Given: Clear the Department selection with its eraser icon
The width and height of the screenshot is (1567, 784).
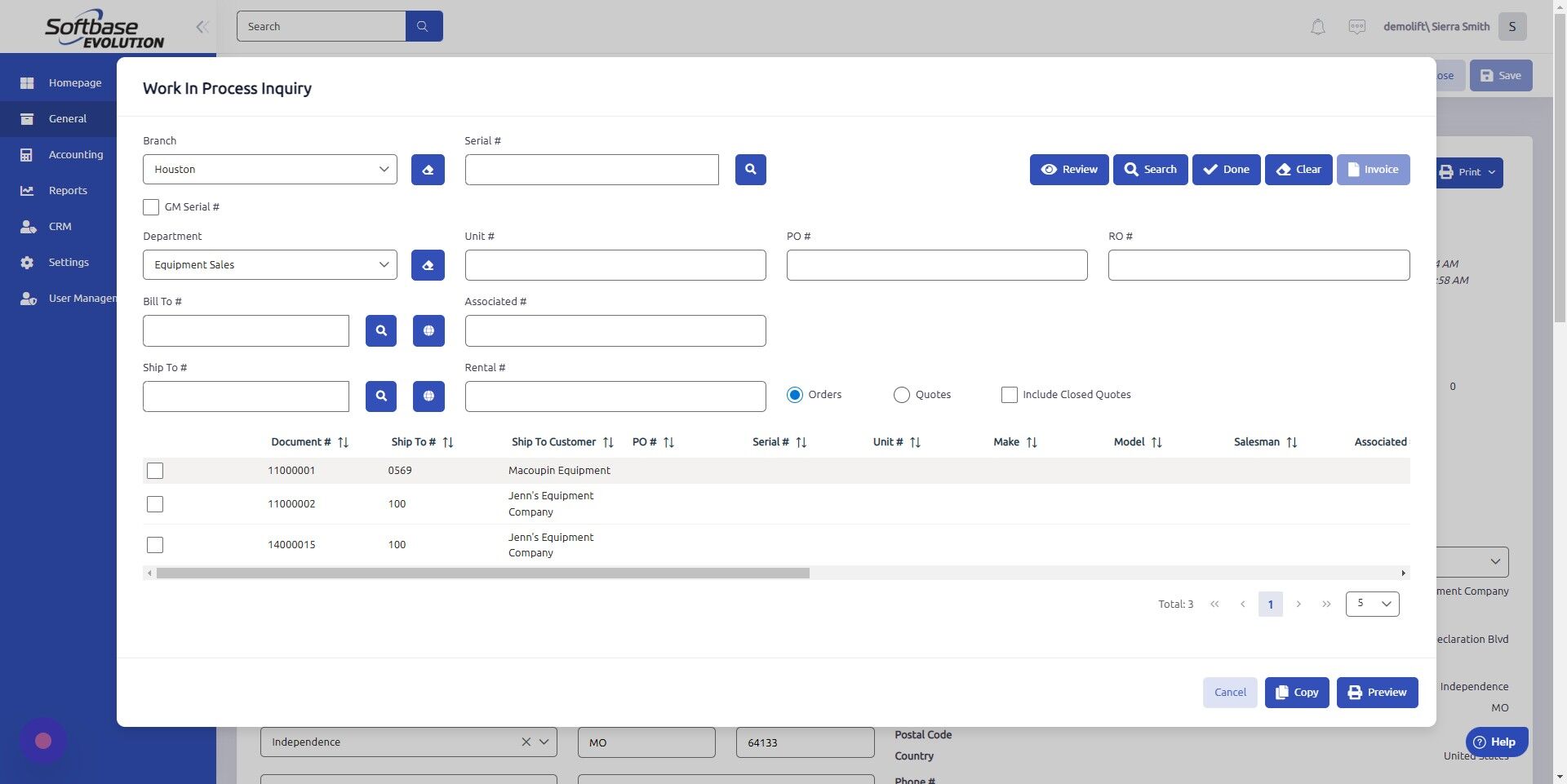Looking at the screenshot, I should pos(428,264).
